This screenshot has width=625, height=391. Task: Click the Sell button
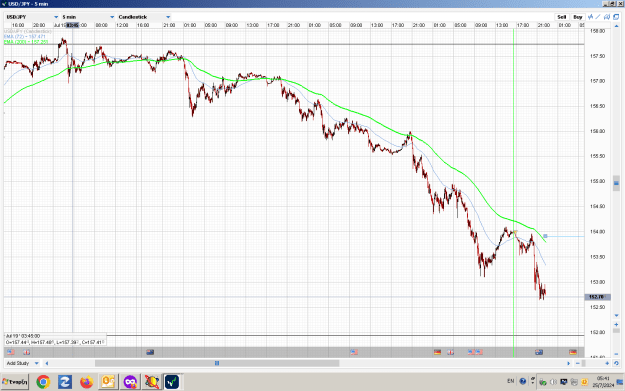click(x=562, y=17)
